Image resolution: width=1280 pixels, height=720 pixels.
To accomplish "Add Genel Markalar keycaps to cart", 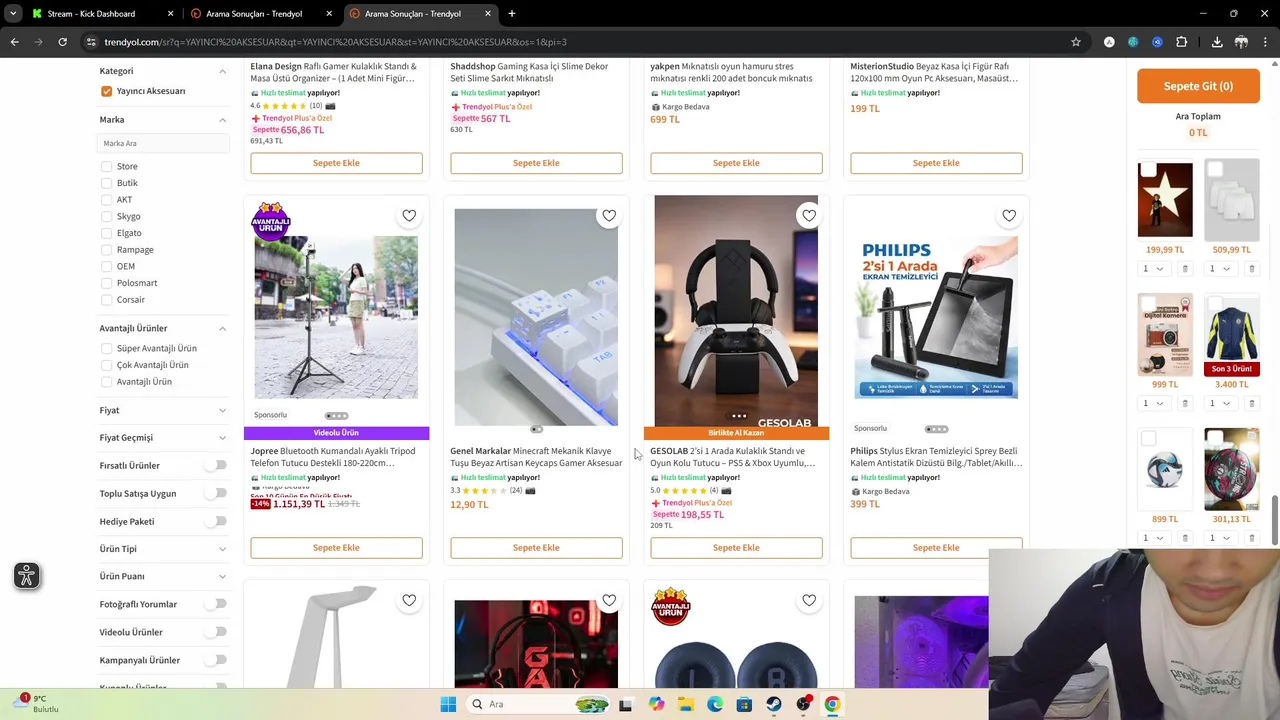I will [536, 548].
